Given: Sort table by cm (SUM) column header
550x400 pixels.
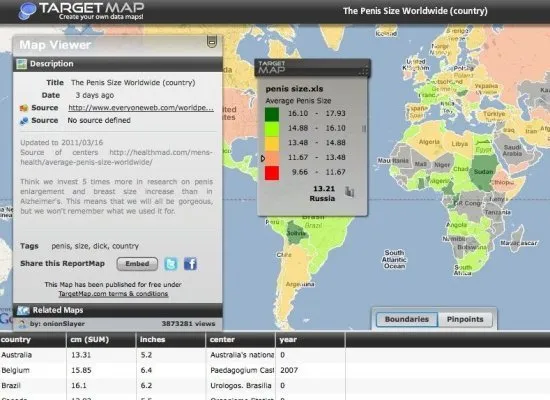Looking at the screenshot, I should 101,340.
